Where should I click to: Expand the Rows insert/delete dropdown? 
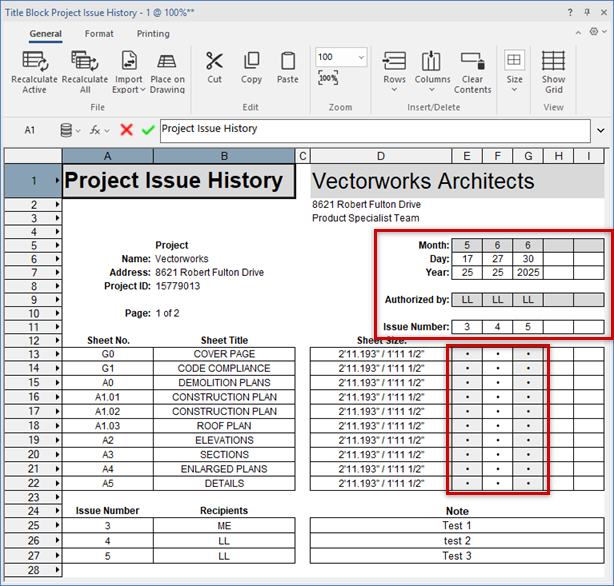[394, 72]
